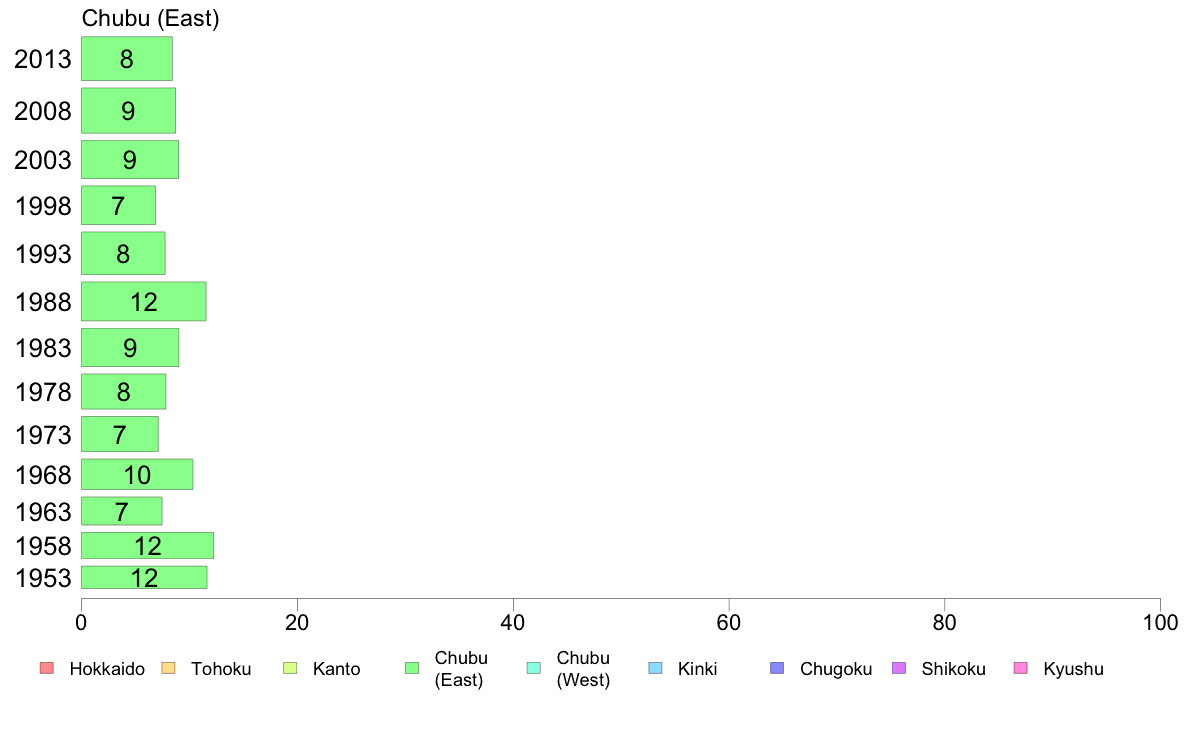Select the 1998 bar showing 7
This screenshot has width=1188, height=736.
pyautogui.click(x=118, y=205)
